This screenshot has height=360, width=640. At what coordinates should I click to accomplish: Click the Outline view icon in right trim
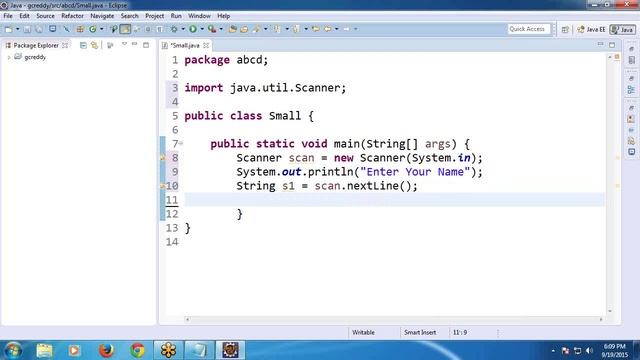point(631,90)
